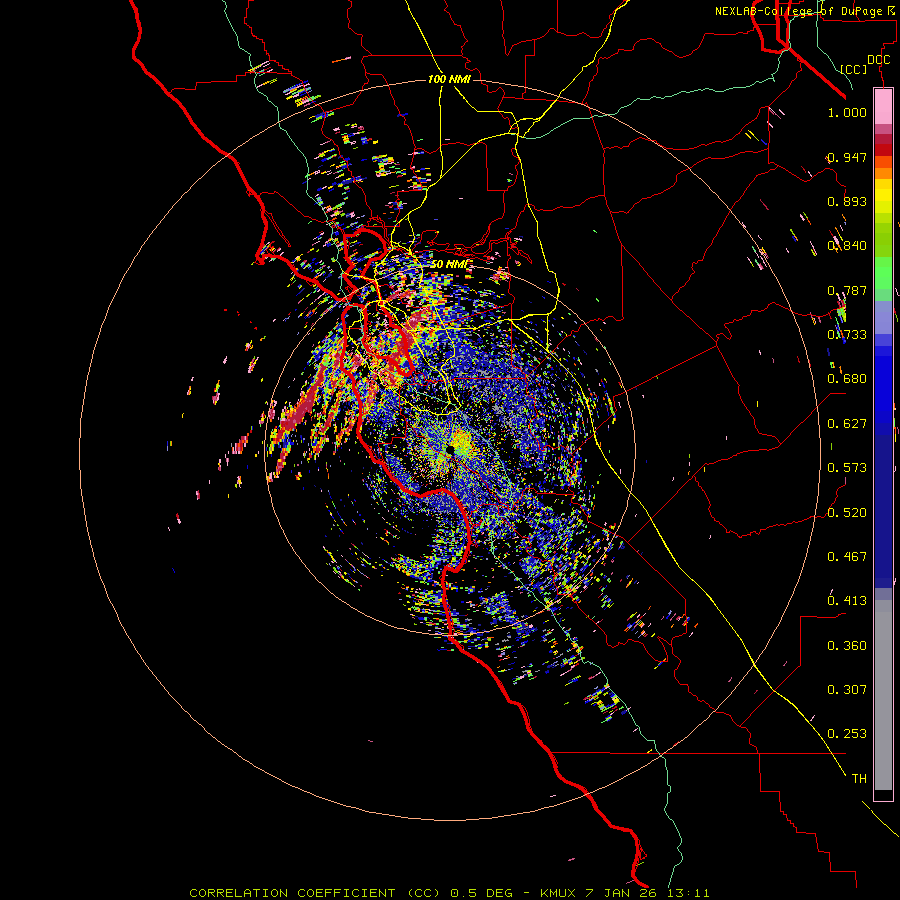This screenshot has width=900, height=900.
Task: Select the 0.360 scale value
Action: [x=847, y=646]
